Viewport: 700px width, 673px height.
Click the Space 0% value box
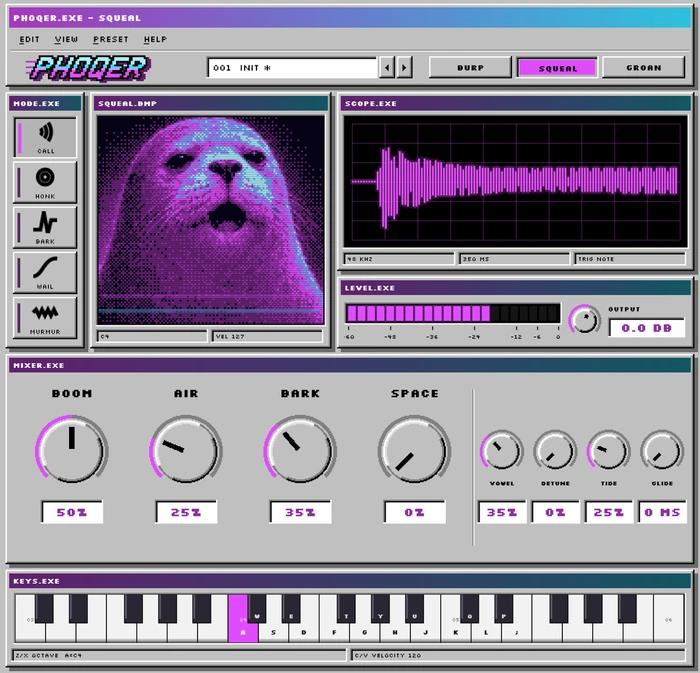pos(415,512)
